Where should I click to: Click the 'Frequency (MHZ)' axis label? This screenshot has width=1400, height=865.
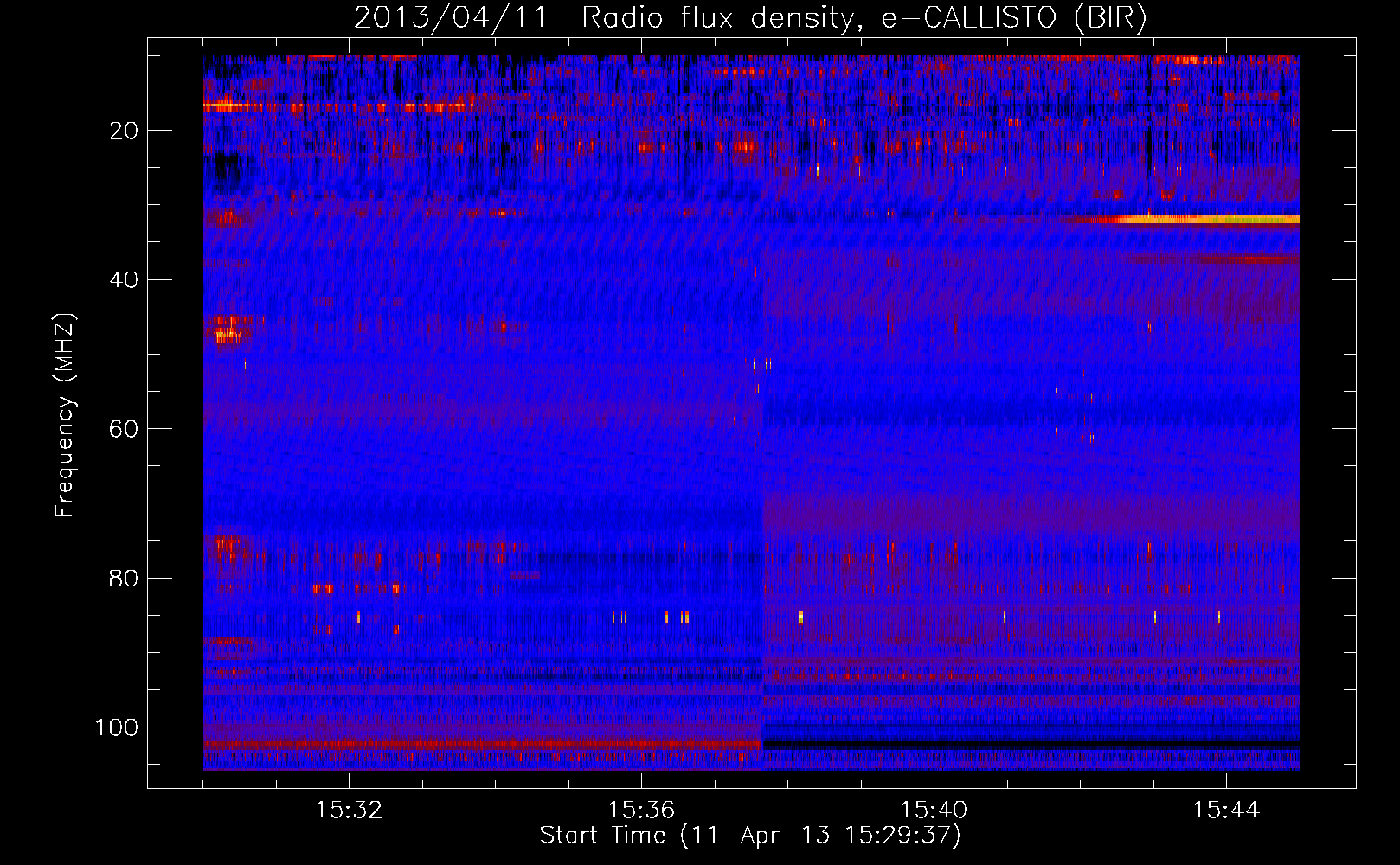[65, 415]
